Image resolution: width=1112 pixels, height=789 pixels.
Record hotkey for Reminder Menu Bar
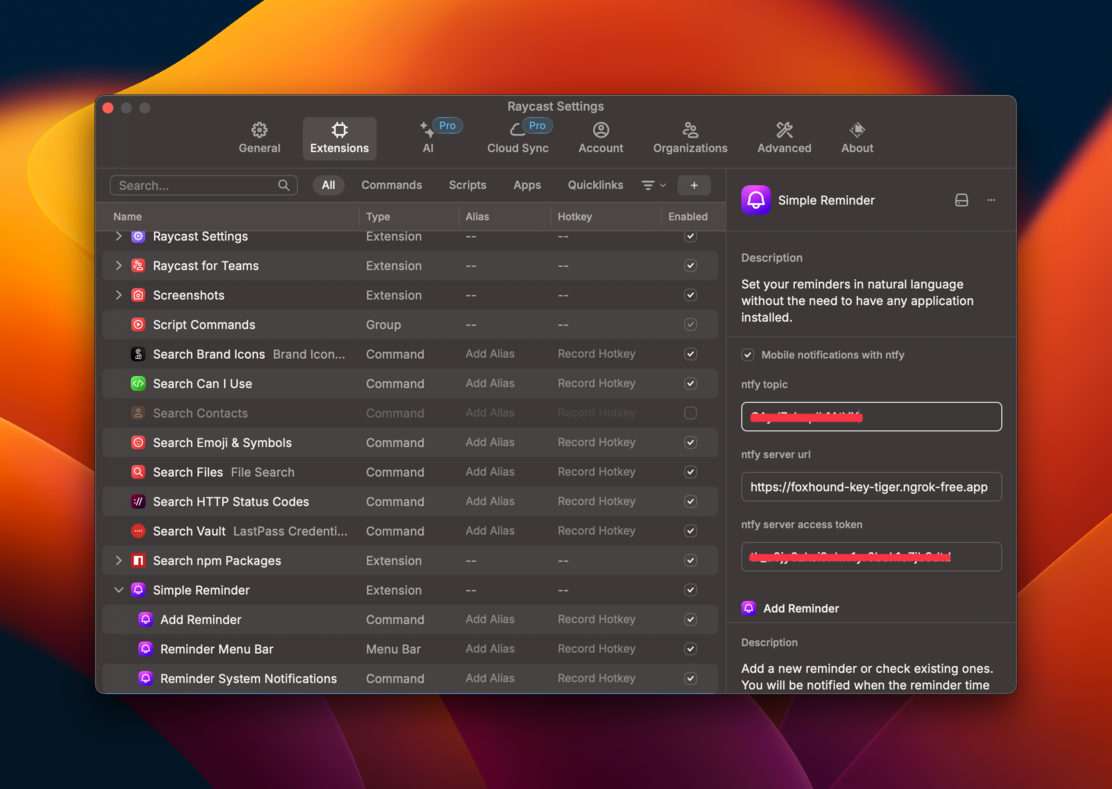[596, 649]
